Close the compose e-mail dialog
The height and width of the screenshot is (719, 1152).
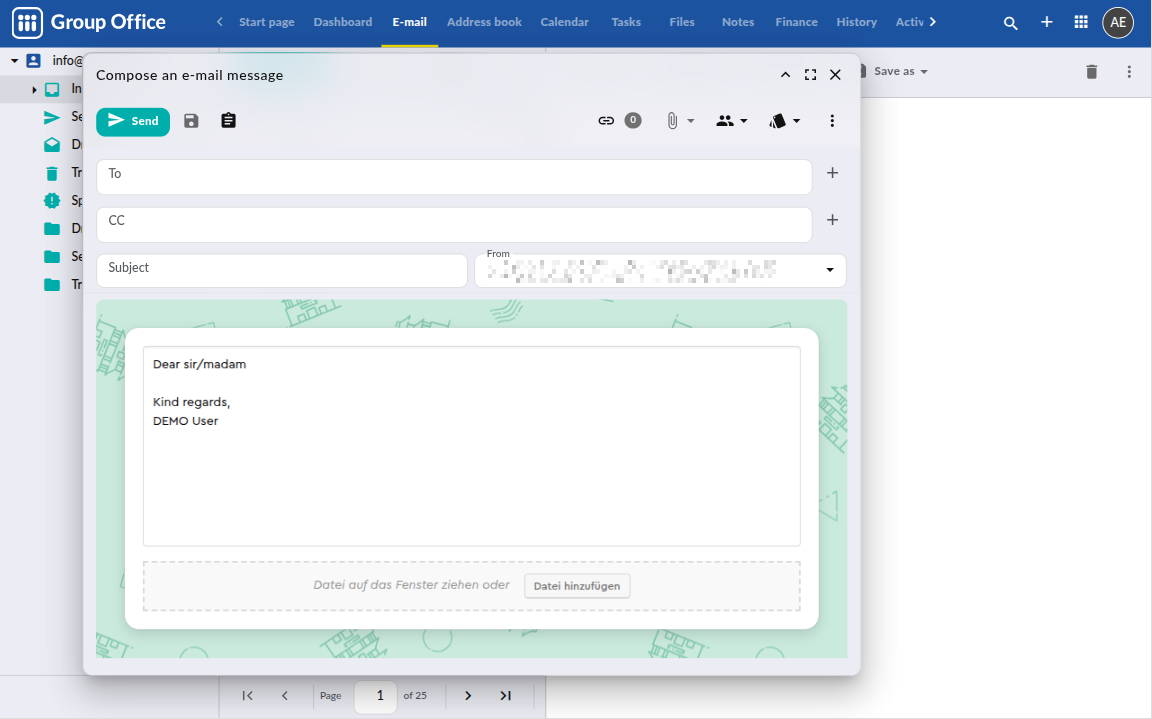click(835, 75)
